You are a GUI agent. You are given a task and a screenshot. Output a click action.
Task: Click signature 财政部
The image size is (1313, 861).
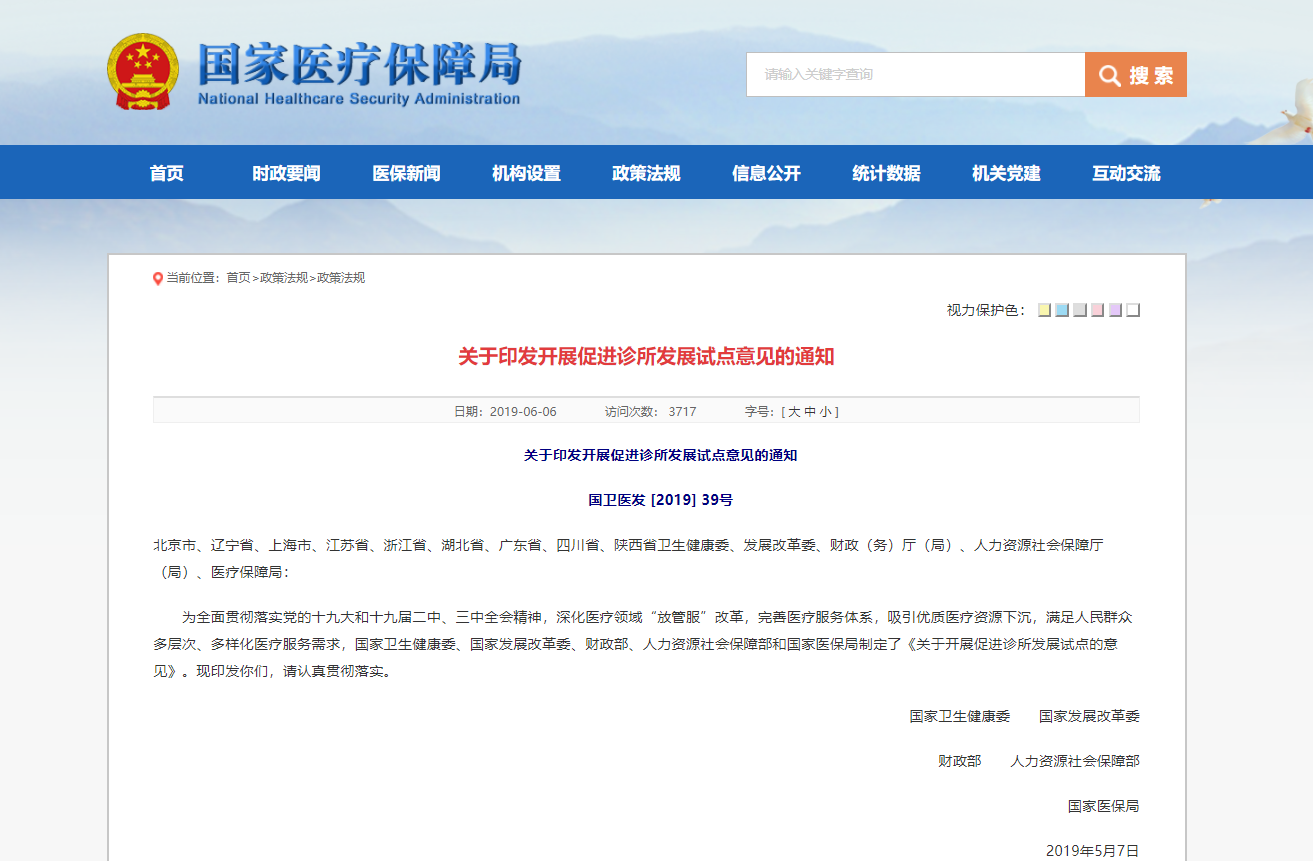[960, 762]
